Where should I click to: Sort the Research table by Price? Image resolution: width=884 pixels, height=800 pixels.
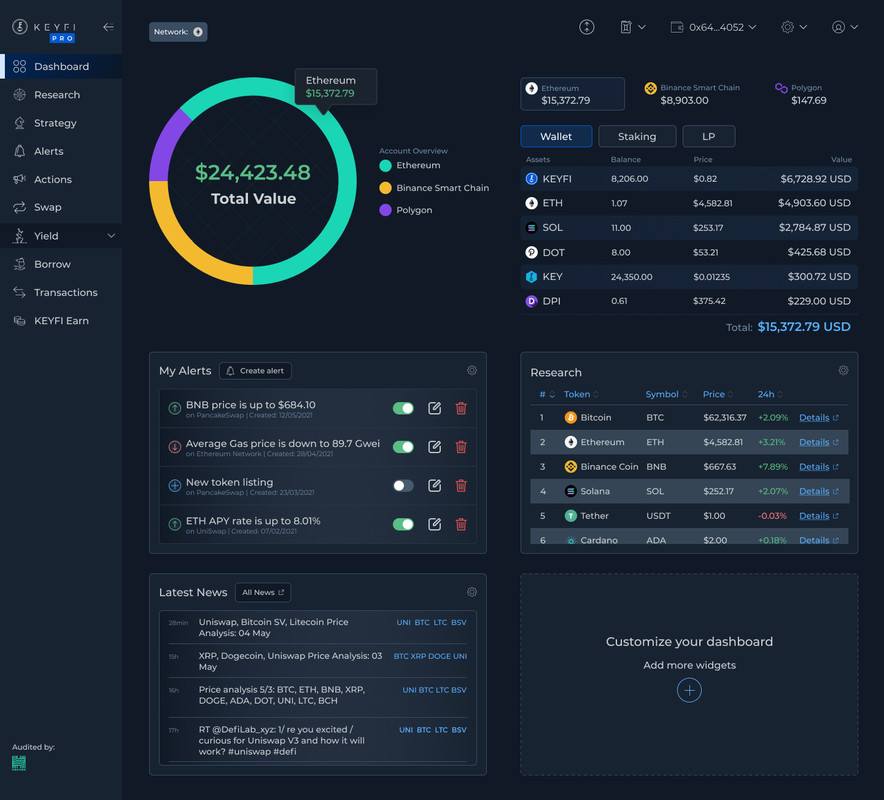(x=718, y=394)
